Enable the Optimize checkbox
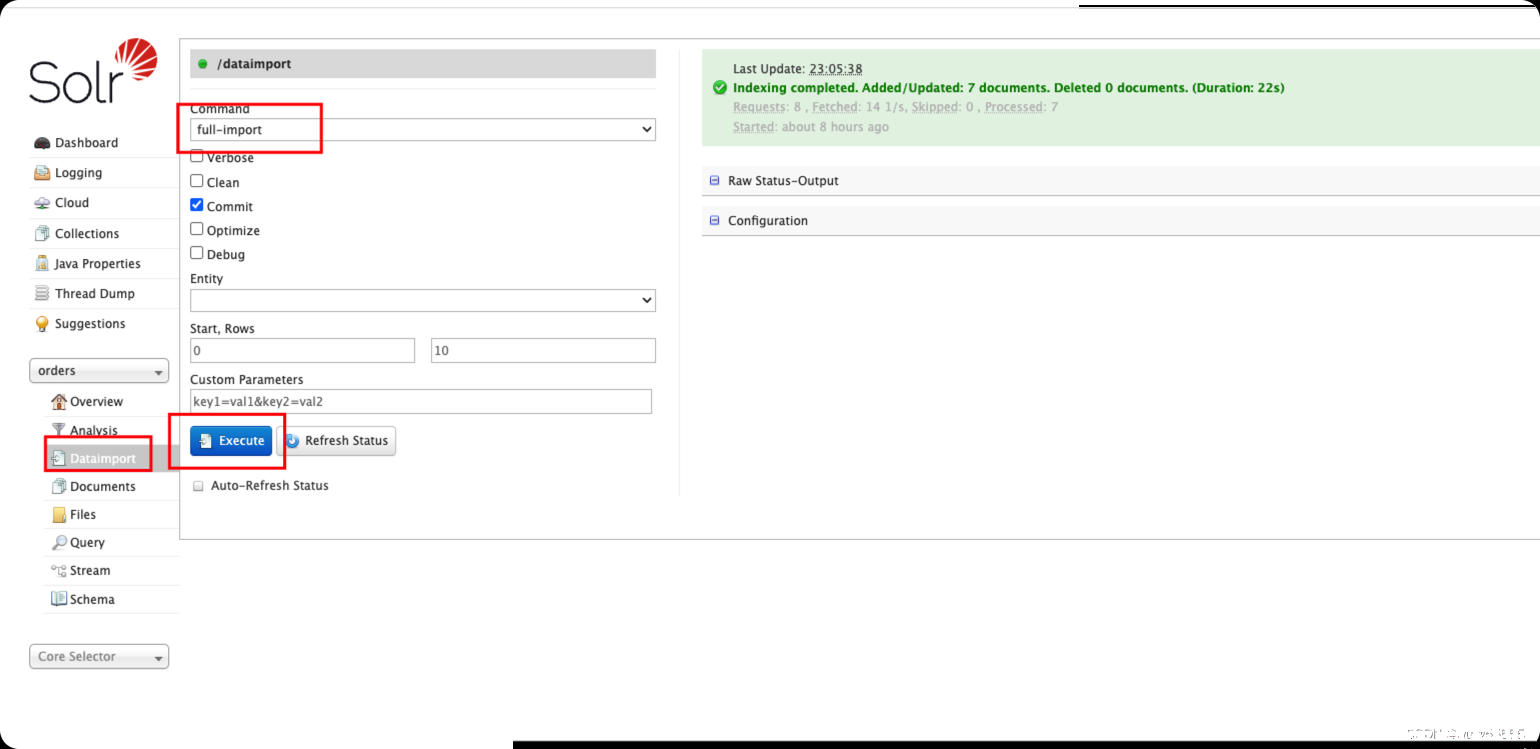Viewport: 1540px width, 749px height. (197, 229)
